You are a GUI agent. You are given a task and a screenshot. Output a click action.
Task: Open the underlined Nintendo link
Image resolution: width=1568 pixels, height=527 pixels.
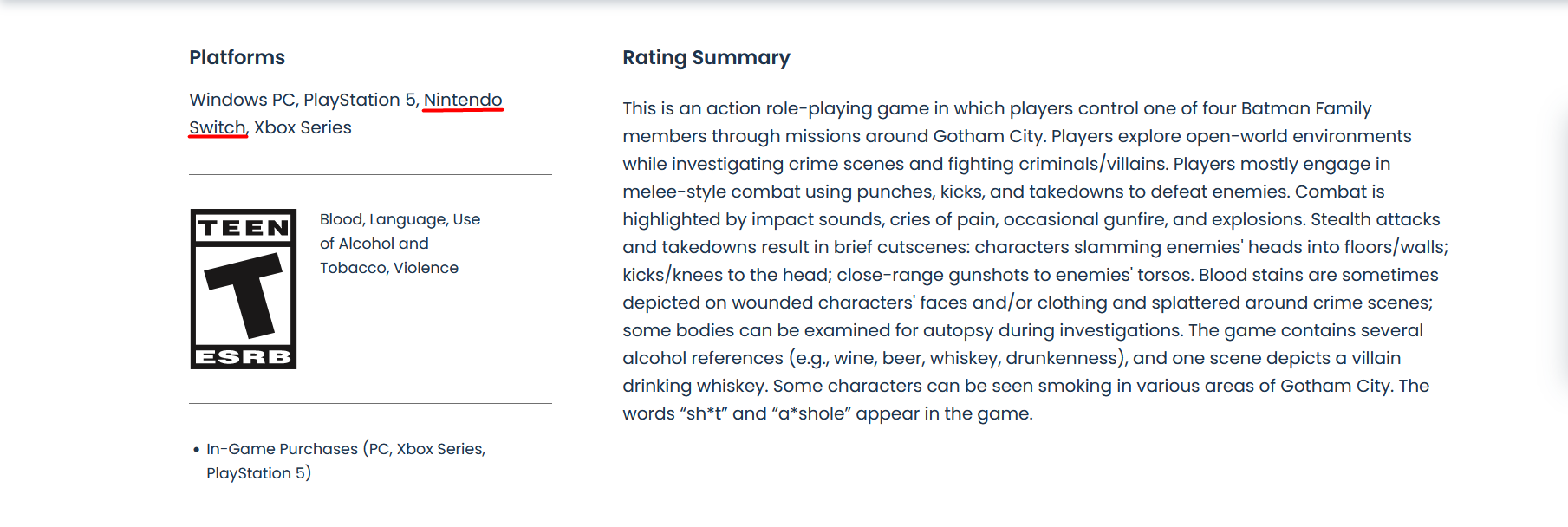[x=463, y=100]
